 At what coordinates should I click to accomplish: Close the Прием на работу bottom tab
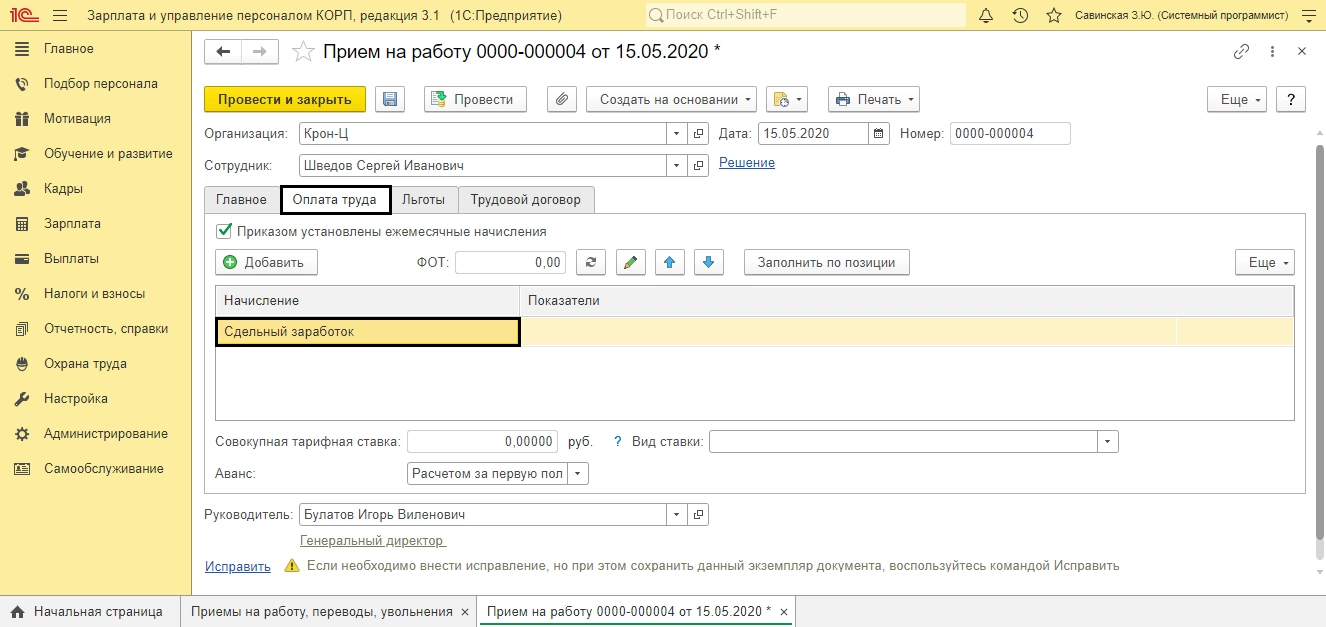click(x=784, y=611)
